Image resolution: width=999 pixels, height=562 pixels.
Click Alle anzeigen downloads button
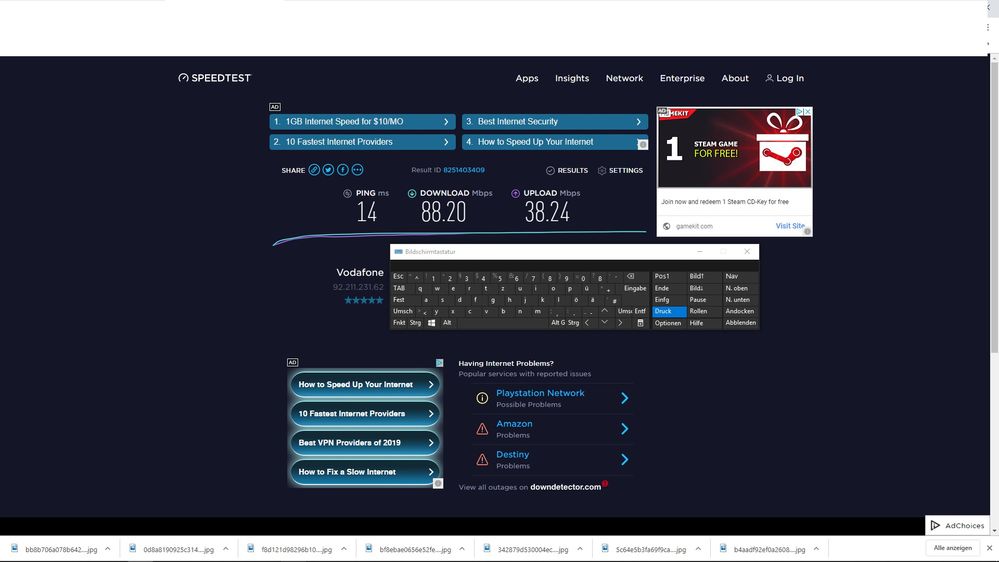[x=952, y=548]
